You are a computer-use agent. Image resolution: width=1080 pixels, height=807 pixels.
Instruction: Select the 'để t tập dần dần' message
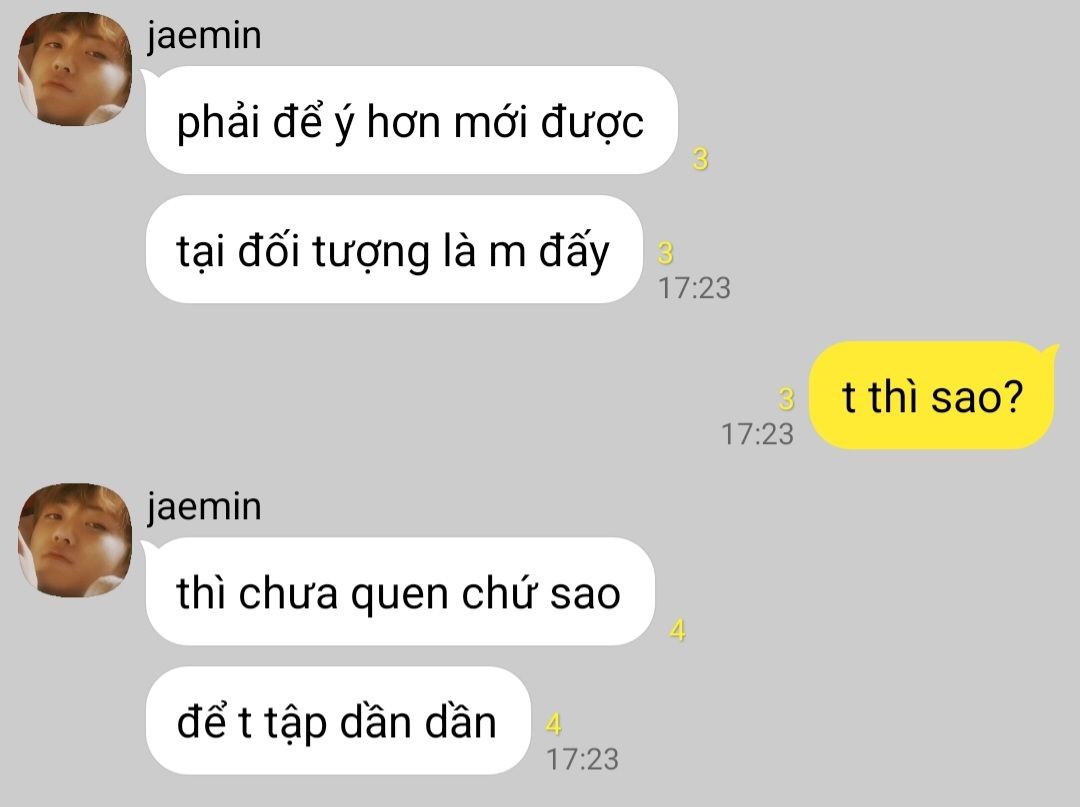(x=338, y=720)
